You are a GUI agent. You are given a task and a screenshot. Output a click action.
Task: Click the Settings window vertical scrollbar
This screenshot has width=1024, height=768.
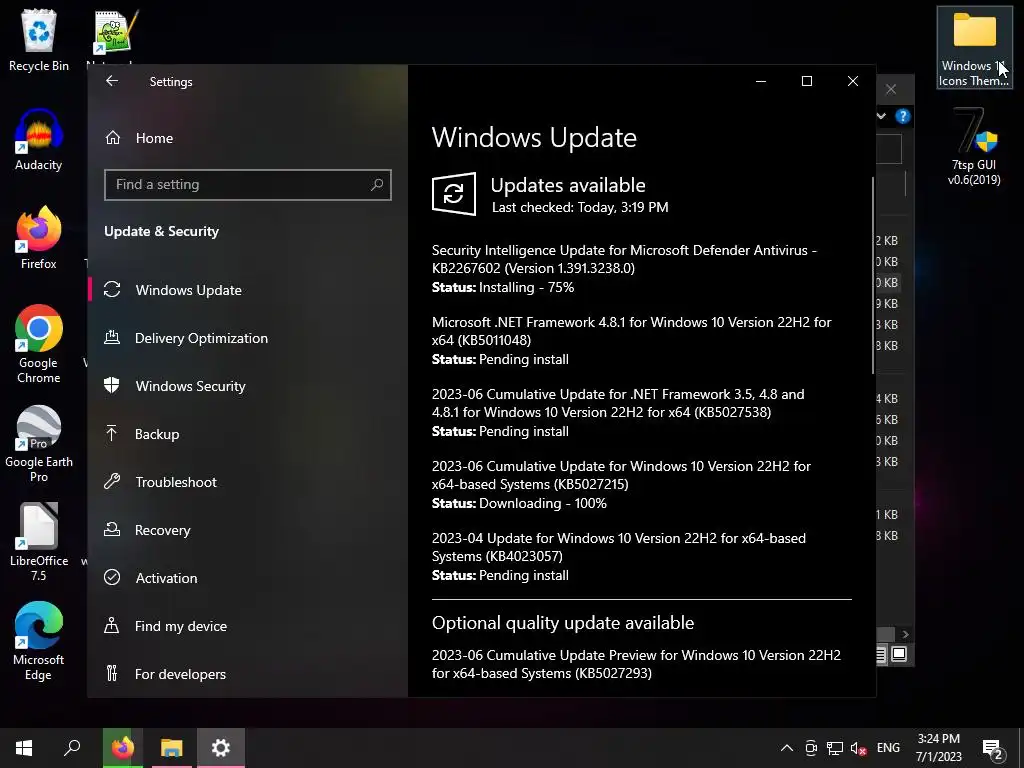click(873, 274)
